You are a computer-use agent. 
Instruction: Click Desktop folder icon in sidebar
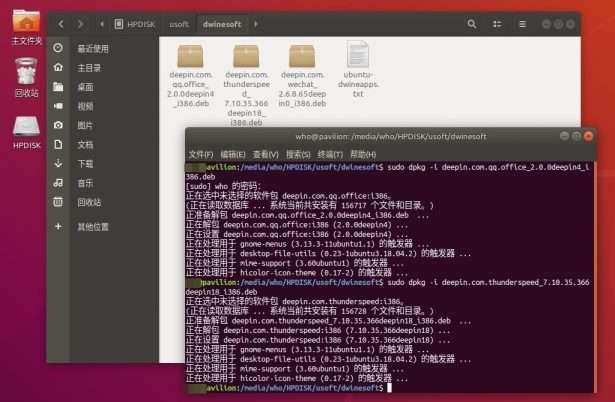coord(58,86)
